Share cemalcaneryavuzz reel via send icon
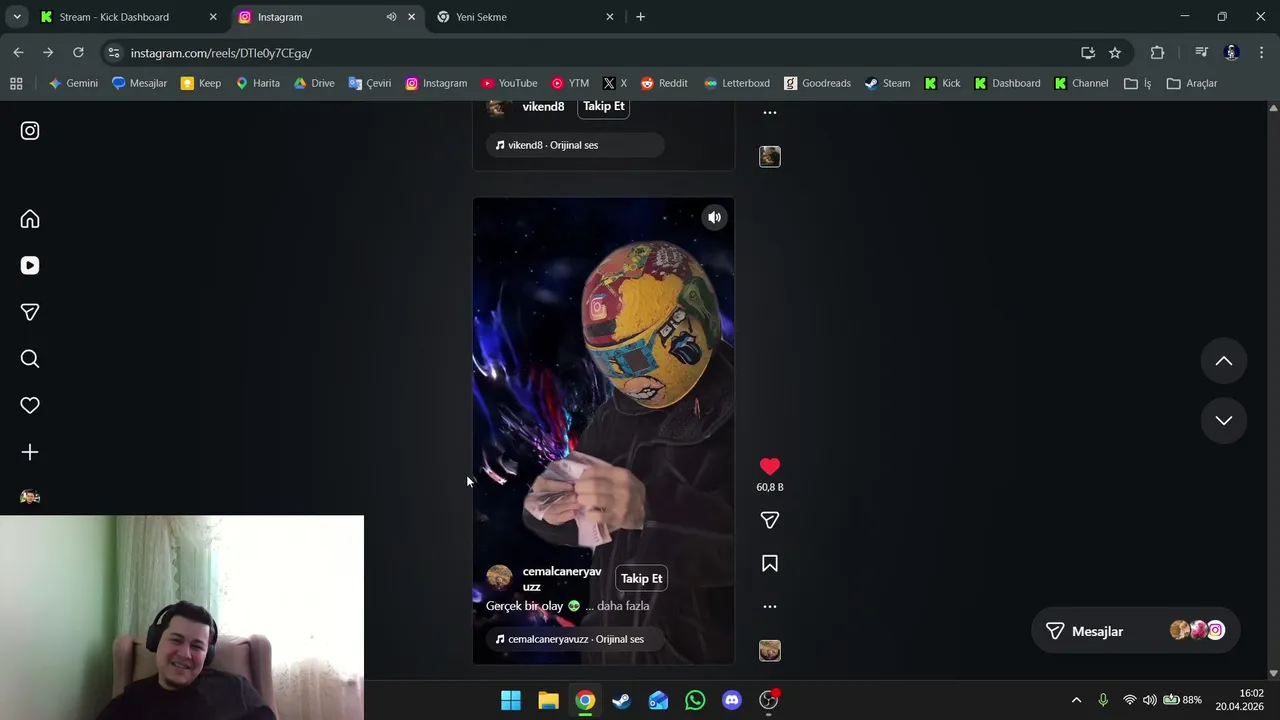Viewport: 1280px width, 720px height. coord(769,520)
